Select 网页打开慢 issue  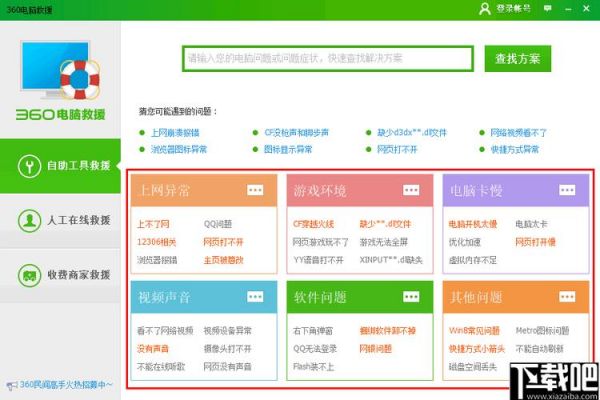(x=535, y=242)
